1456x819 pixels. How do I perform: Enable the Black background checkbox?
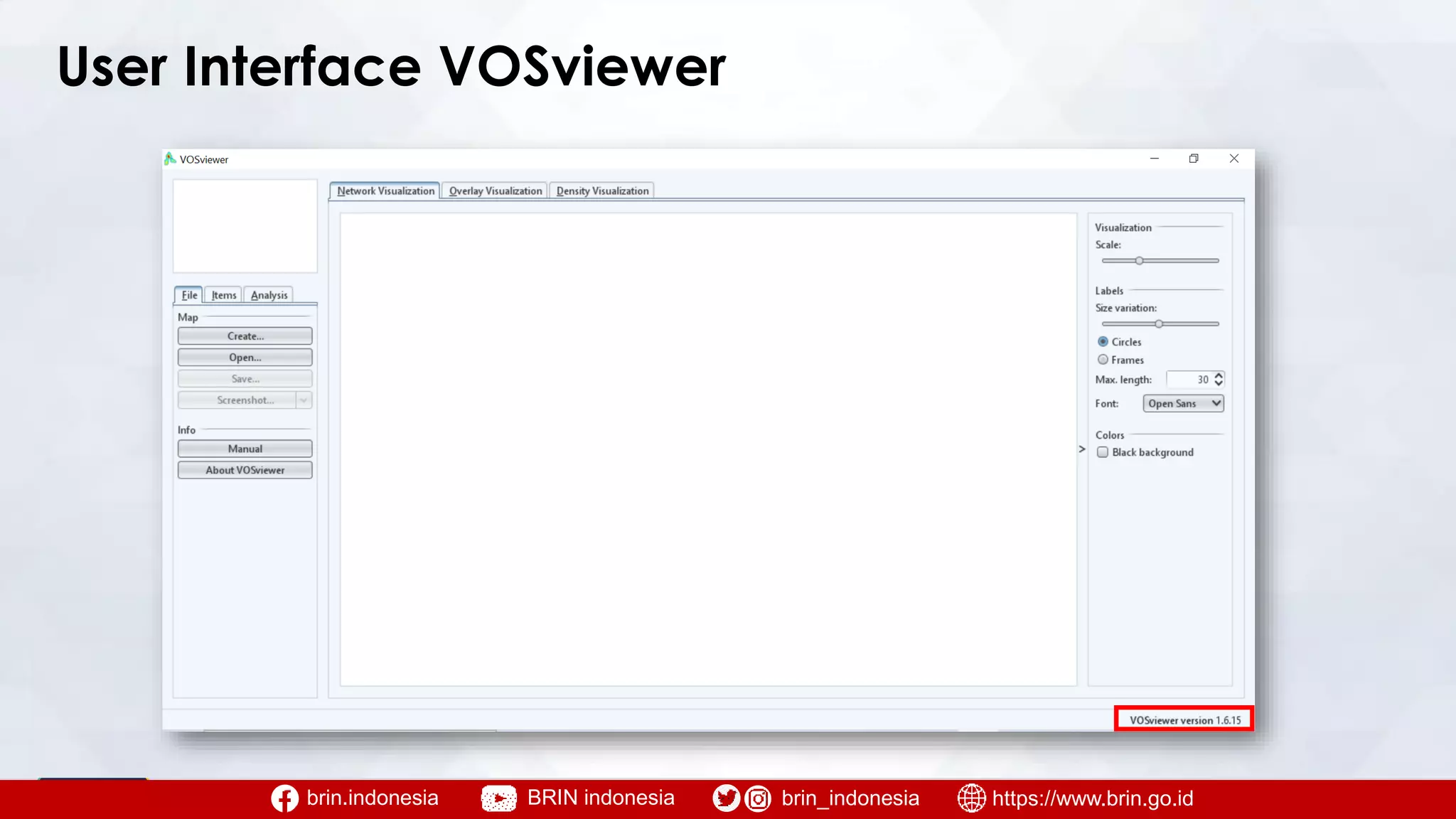[1103, 452]
